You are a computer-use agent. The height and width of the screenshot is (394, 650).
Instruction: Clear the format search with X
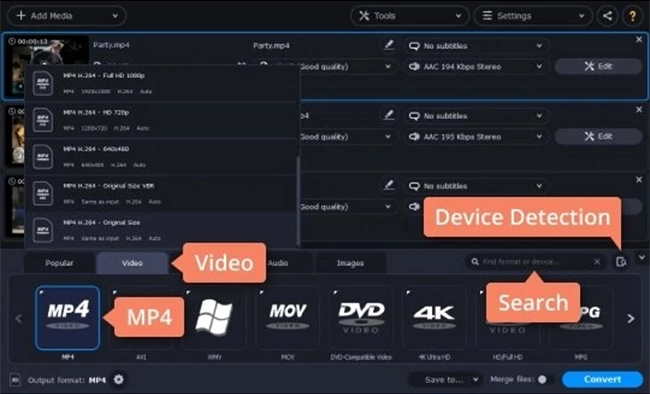click(597, 262)
